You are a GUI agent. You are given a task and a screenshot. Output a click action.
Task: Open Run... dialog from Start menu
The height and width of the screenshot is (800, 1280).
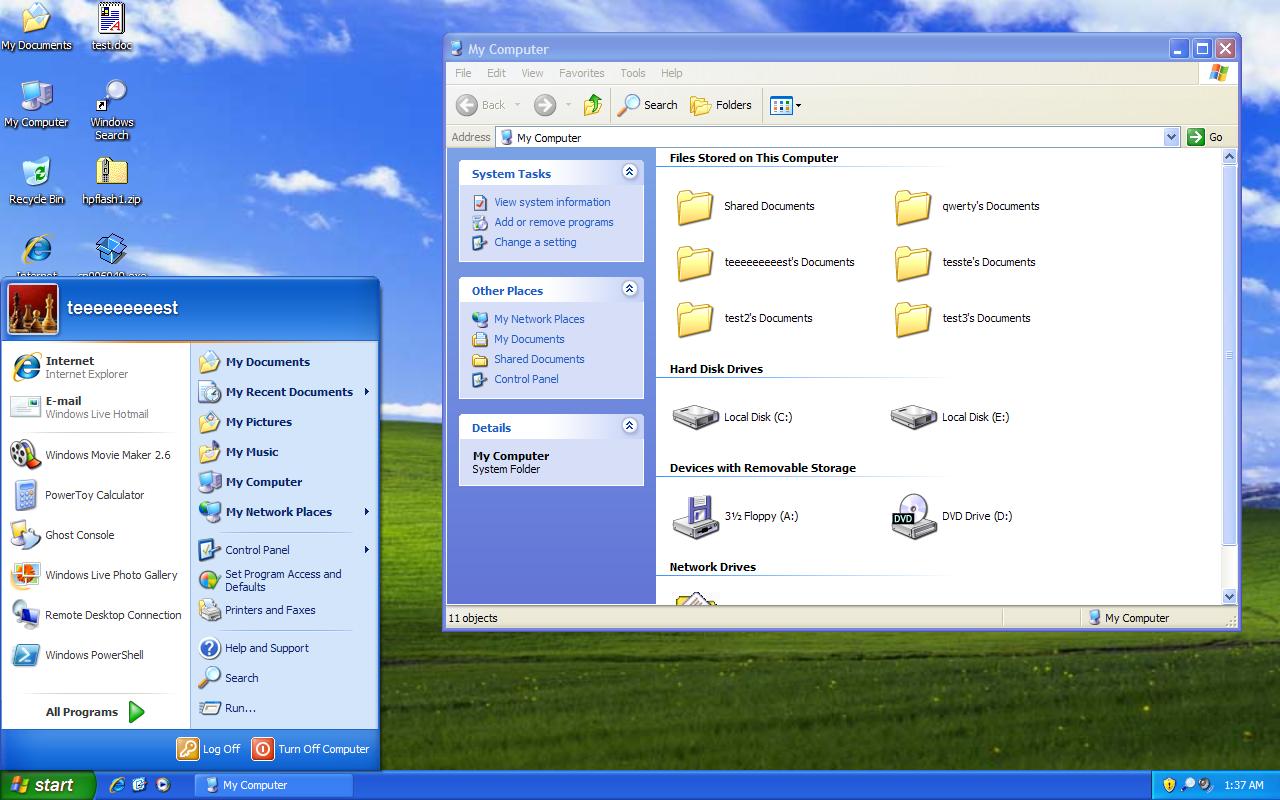coord(285,708)
